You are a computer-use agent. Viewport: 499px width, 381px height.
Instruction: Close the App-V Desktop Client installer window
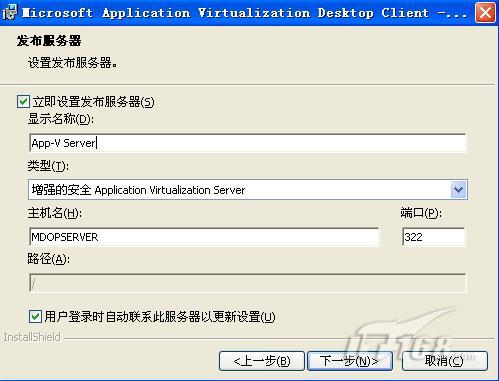pos(485,13)
